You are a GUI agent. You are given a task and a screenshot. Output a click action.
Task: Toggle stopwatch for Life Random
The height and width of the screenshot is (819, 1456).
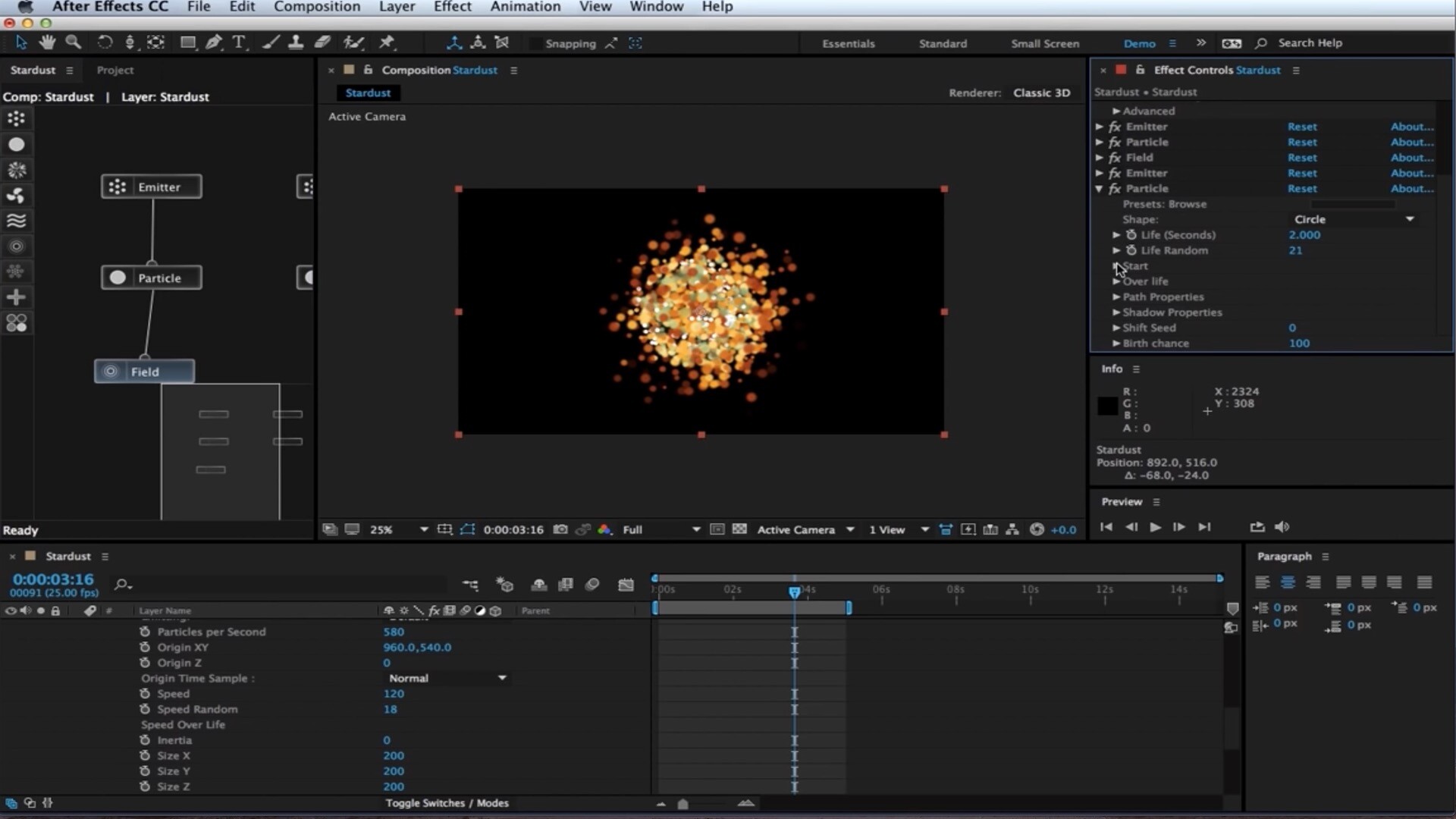(x=1131, y=250)
